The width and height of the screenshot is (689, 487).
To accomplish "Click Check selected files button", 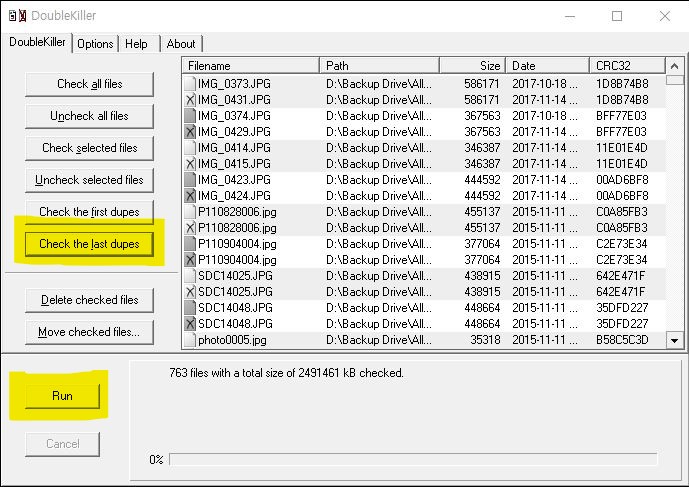I will 90,148.
